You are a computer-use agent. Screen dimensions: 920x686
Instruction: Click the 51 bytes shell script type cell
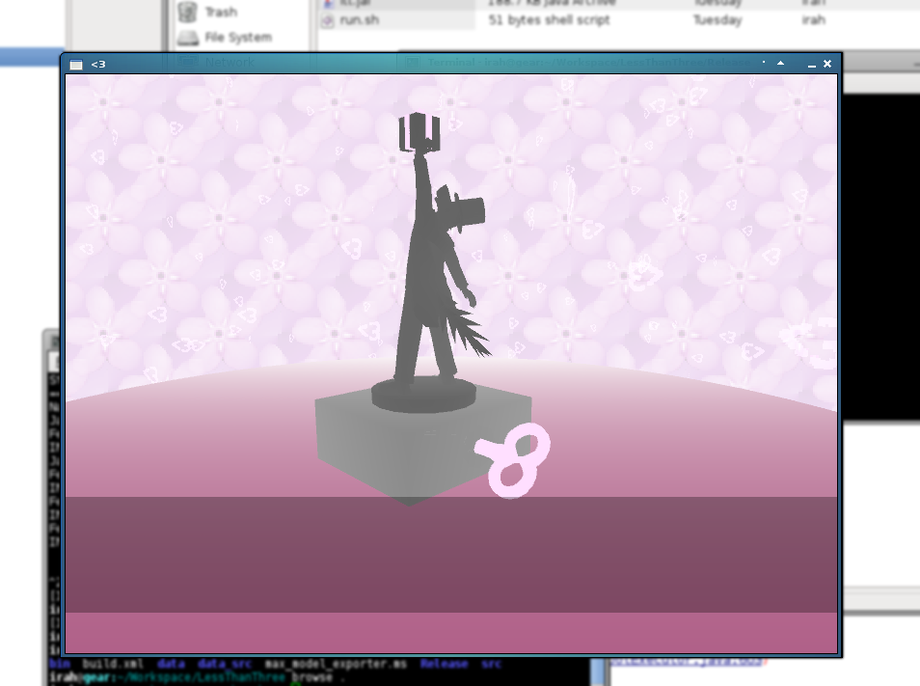coord(549,20)
